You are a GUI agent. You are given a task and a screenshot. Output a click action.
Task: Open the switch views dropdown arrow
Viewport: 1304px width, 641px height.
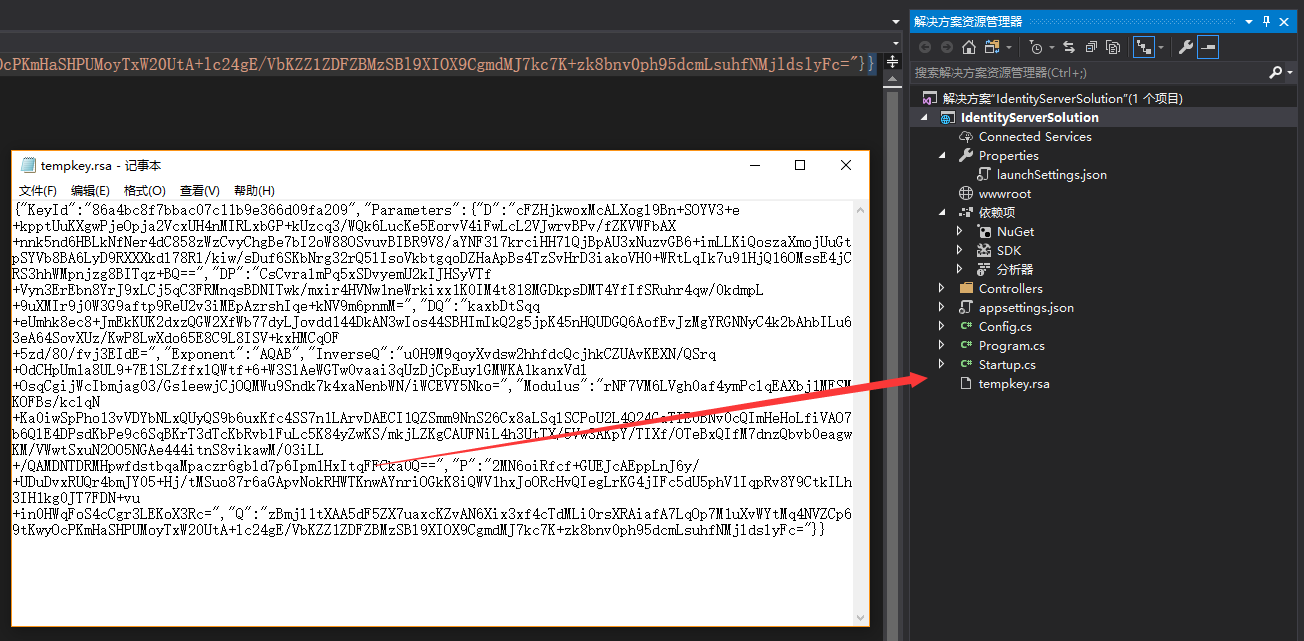pos(1009,48)
